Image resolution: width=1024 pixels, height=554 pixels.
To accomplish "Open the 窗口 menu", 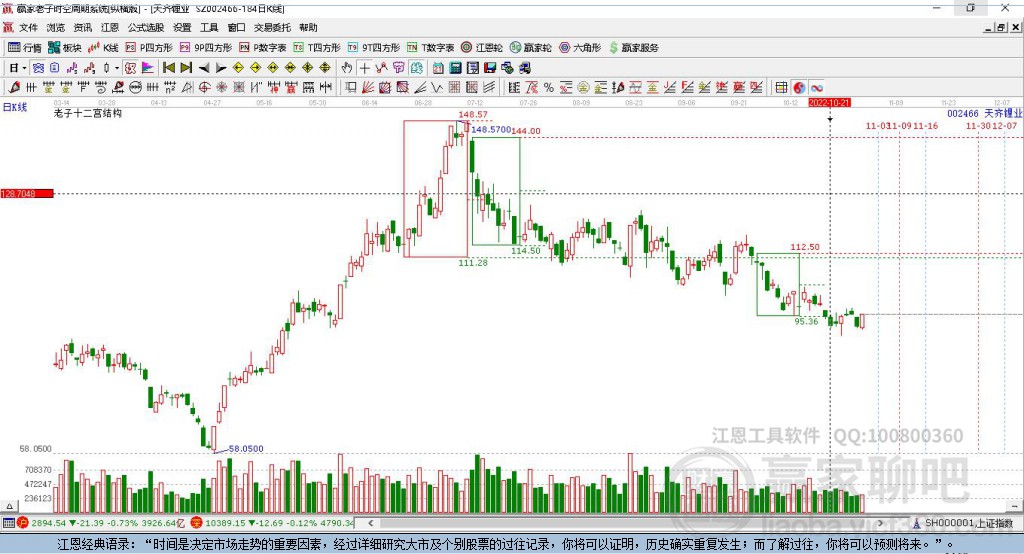I will point(236,27).
